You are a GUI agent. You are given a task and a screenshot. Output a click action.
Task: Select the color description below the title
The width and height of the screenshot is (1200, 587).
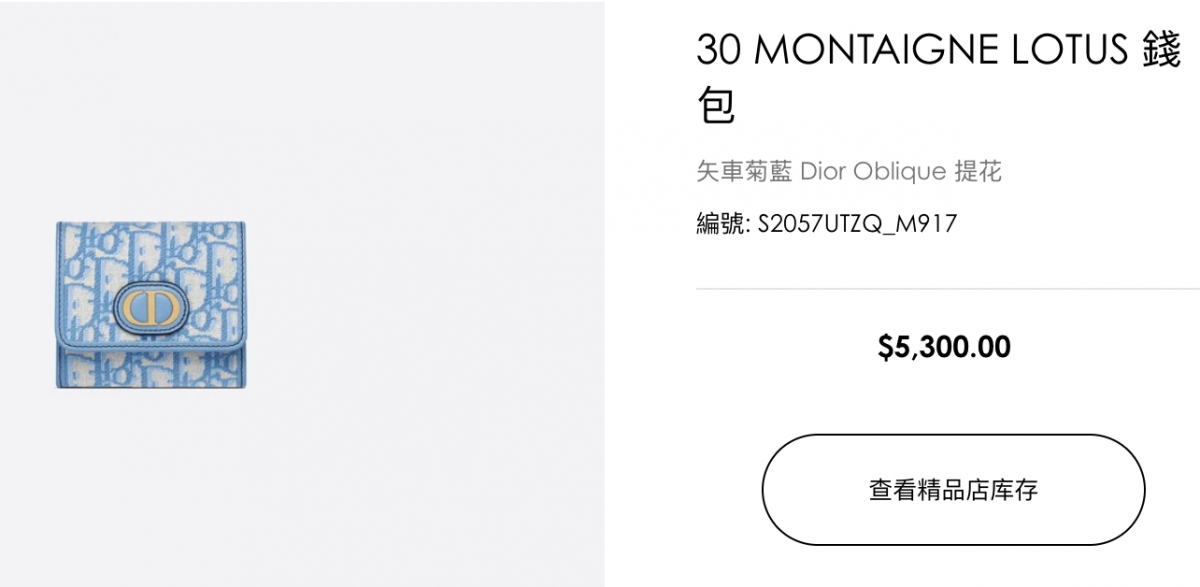[x=851, y=171]
